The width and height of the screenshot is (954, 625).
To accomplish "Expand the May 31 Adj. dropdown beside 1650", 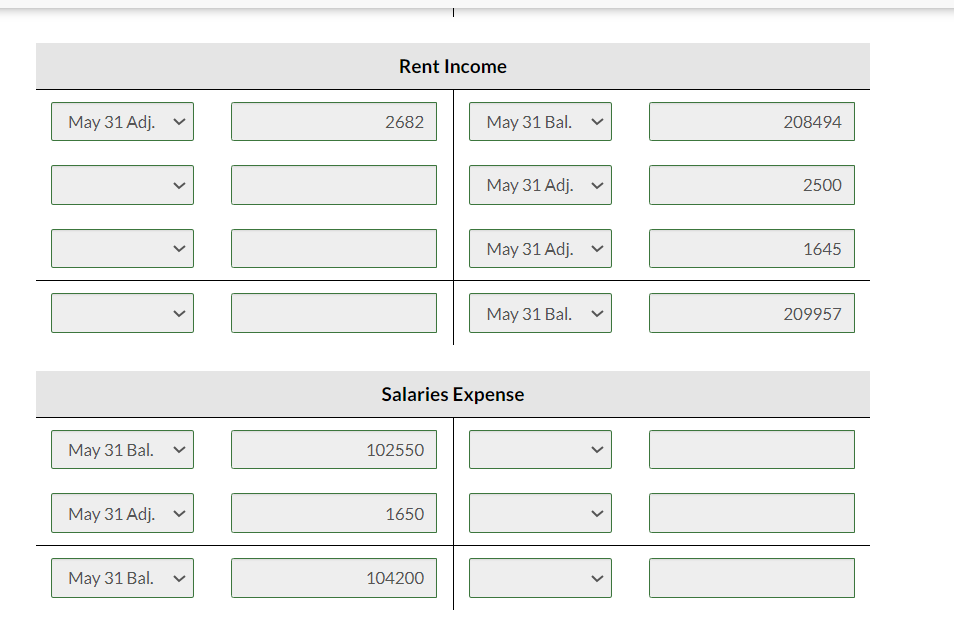I will (122, 513).
